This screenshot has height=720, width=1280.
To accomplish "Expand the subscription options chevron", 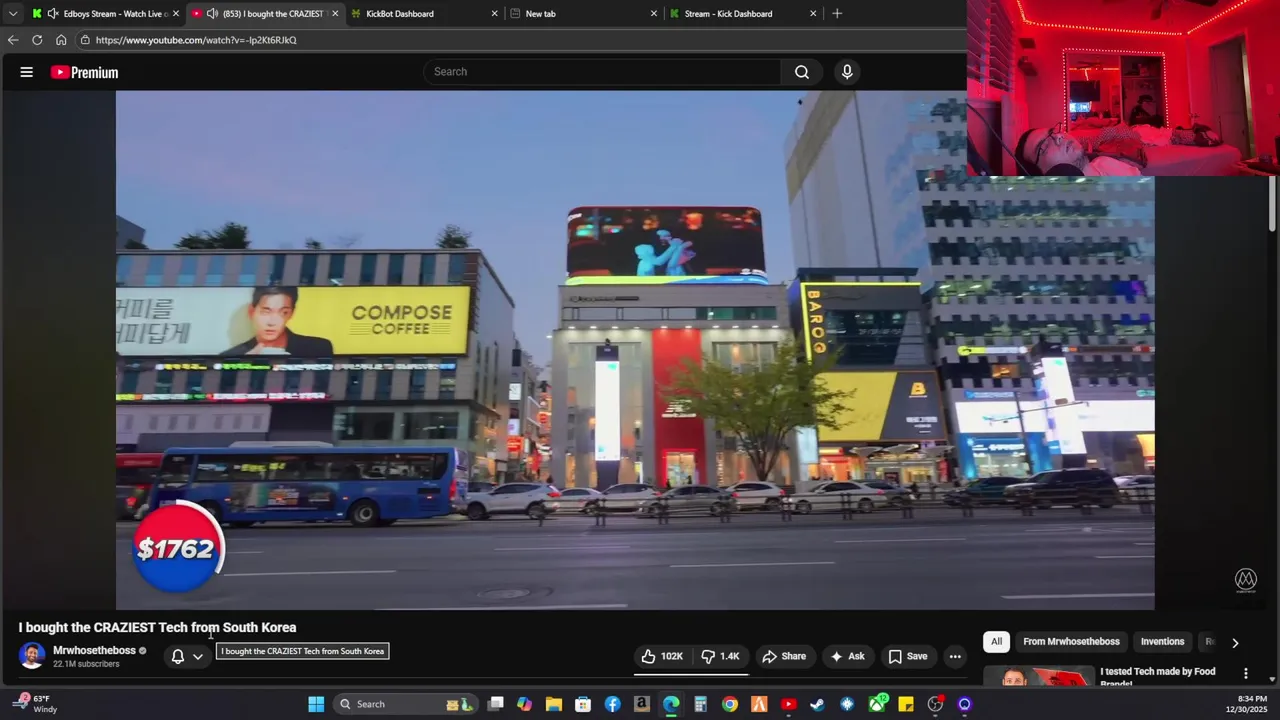I will [x=198, y=657].
